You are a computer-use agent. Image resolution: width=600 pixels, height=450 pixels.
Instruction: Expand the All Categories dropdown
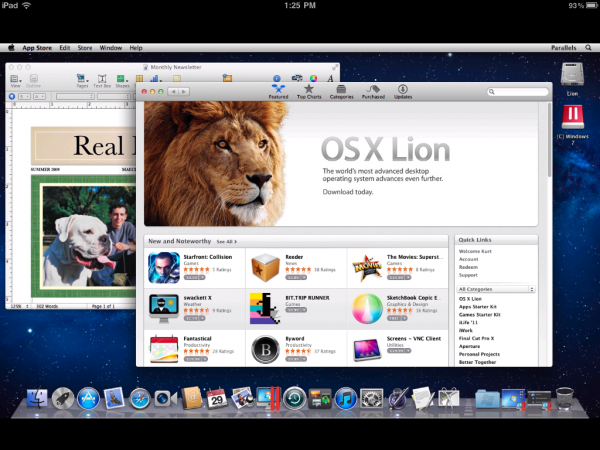pos(496,289)
